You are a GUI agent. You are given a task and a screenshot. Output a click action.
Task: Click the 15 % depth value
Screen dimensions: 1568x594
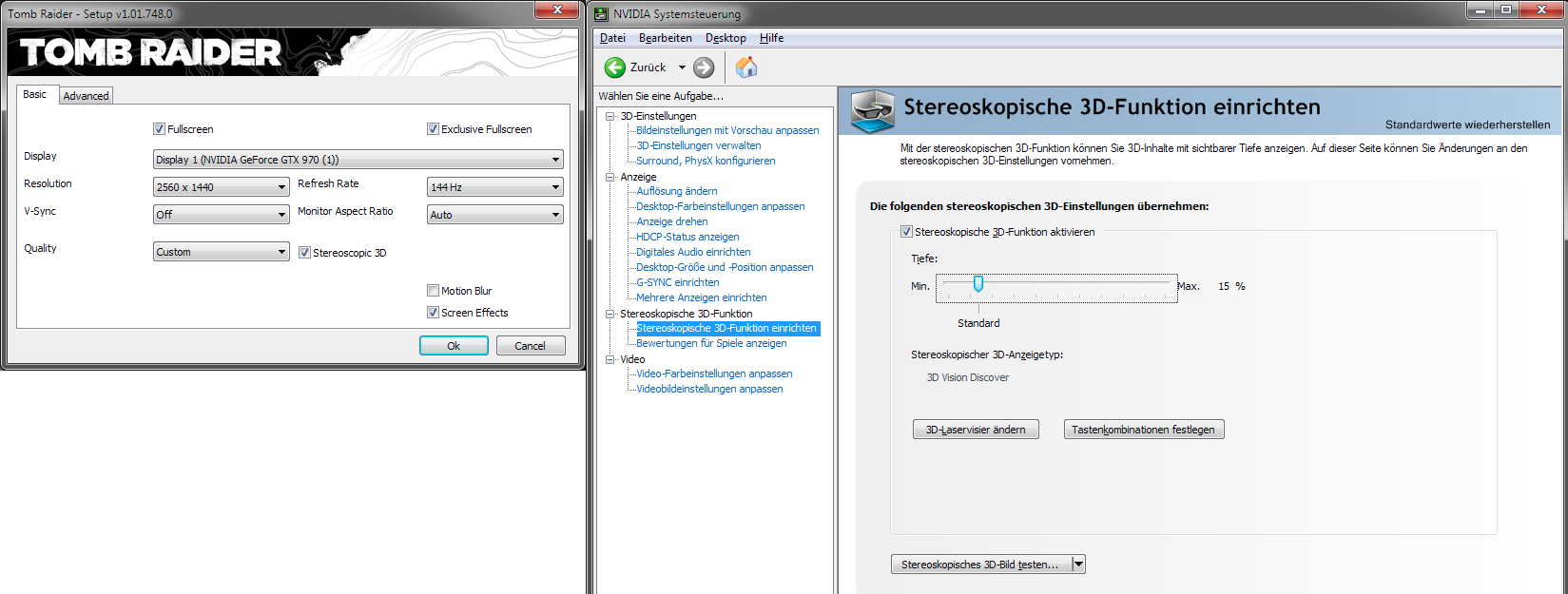[1232, 286]
